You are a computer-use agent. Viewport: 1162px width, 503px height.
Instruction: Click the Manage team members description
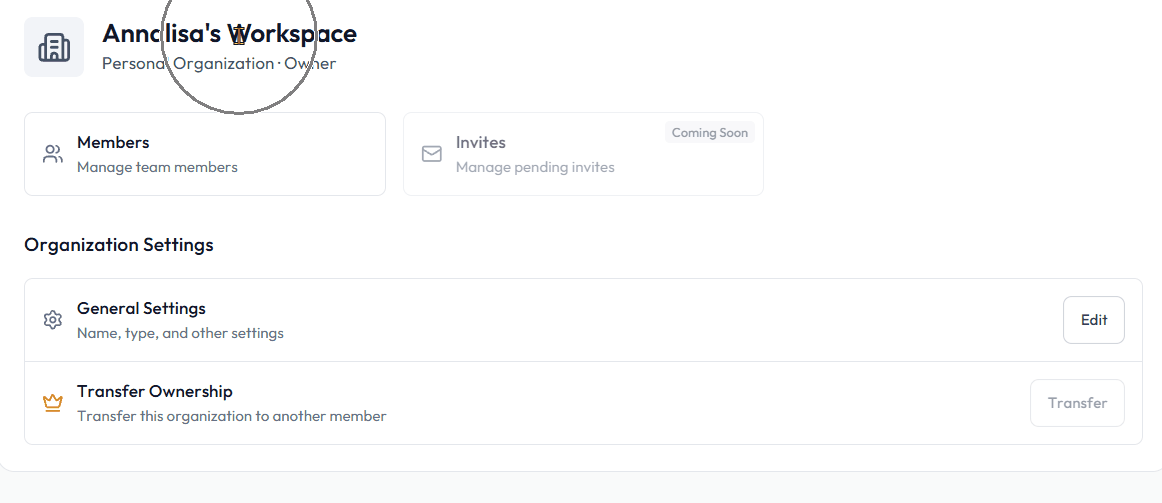[157, 167]
